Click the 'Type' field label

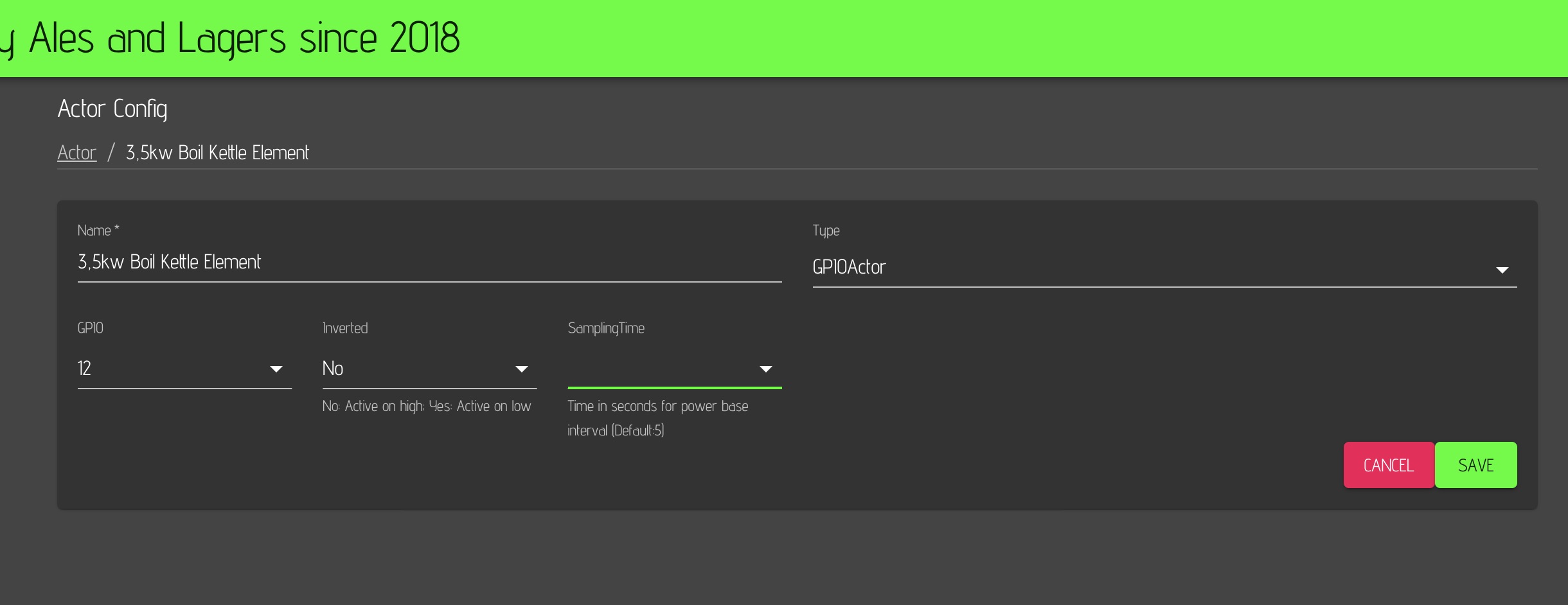pyautogui.click(x=826, y=231)
